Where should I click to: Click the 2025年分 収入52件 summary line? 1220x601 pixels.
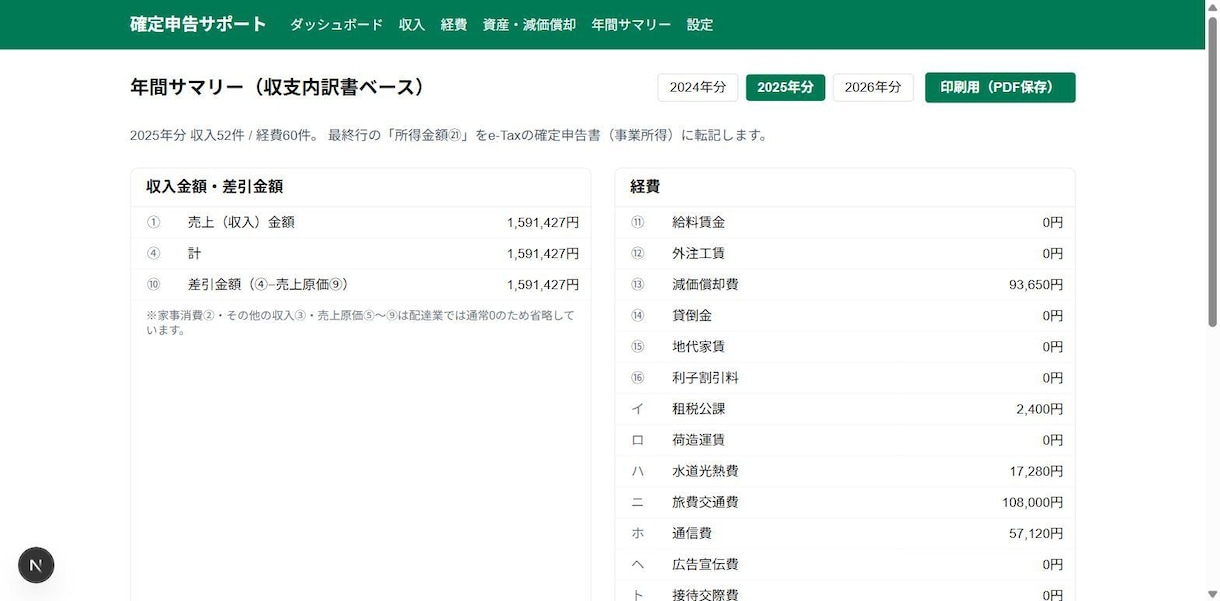[449, 135]
